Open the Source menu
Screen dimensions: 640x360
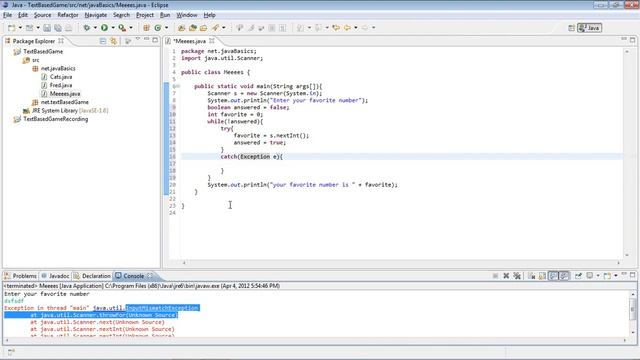[x=42, y=15]
